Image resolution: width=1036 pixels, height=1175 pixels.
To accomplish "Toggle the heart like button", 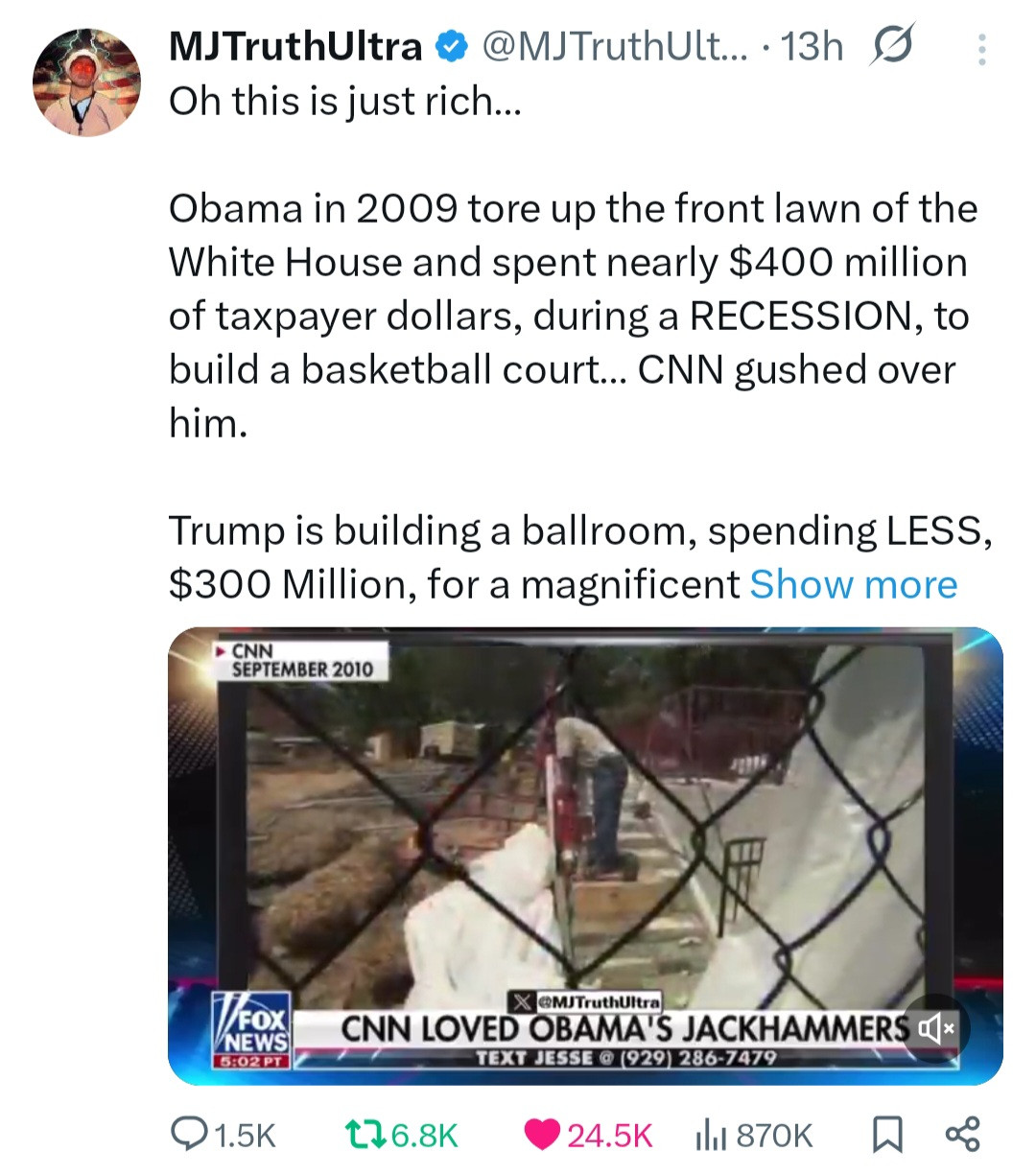I will tap(541, 1135).
